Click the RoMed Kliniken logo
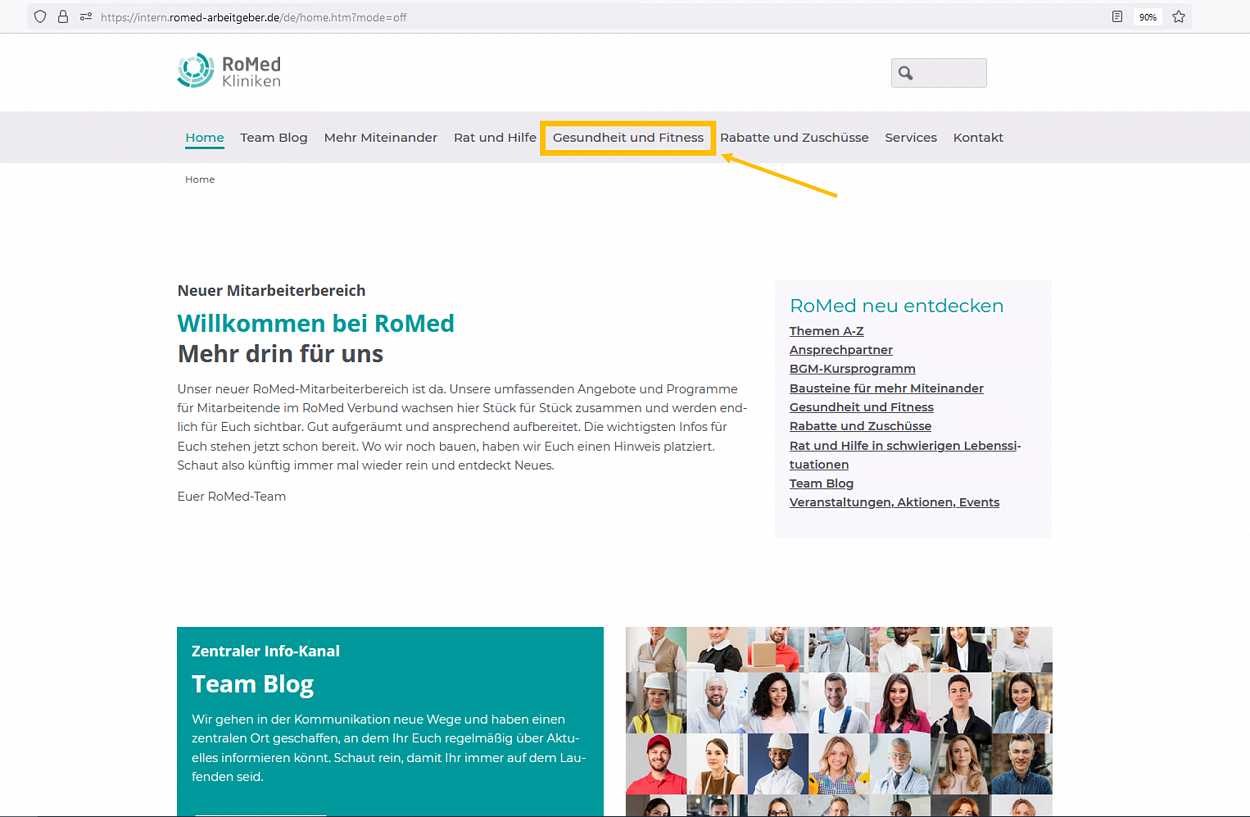The width and height of the screenshot is (1250, 817). coord(229,71)
